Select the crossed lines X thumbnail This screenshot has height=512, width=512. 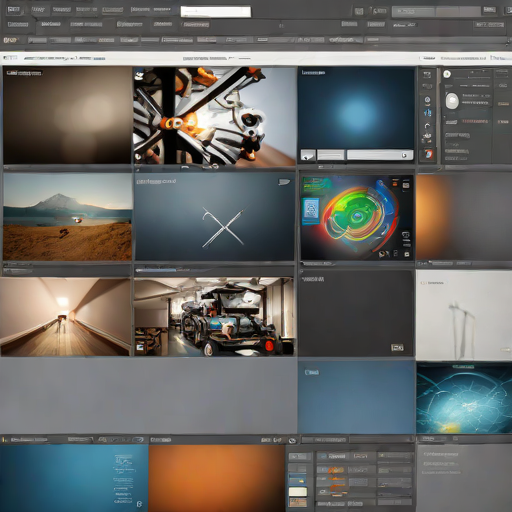pyautogui.click(x=215, y=217)
